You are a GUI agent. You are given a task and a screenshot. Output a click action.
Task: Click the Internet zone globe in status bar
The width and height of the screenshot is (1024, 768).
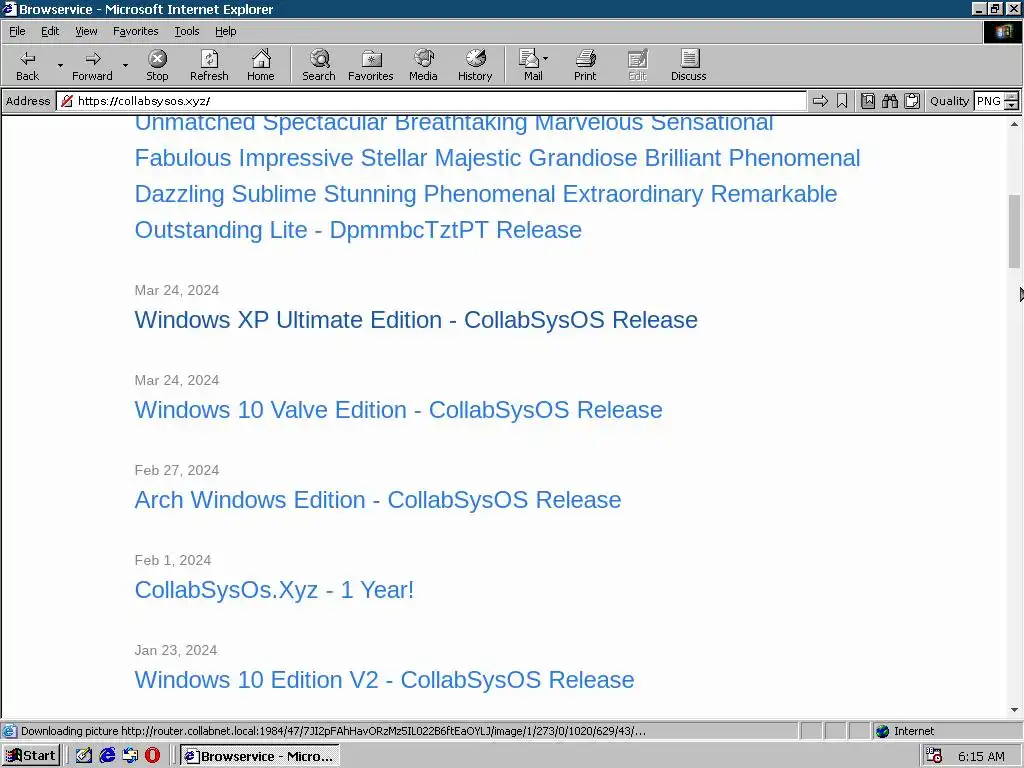882,731
